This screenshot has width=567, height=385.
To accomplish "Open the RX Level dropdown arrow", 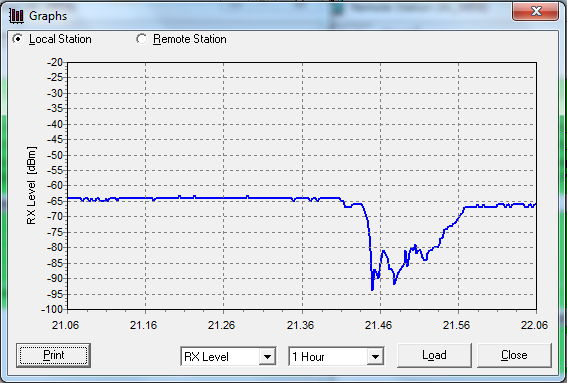I will pyautogui.click(x=268, y=357).
